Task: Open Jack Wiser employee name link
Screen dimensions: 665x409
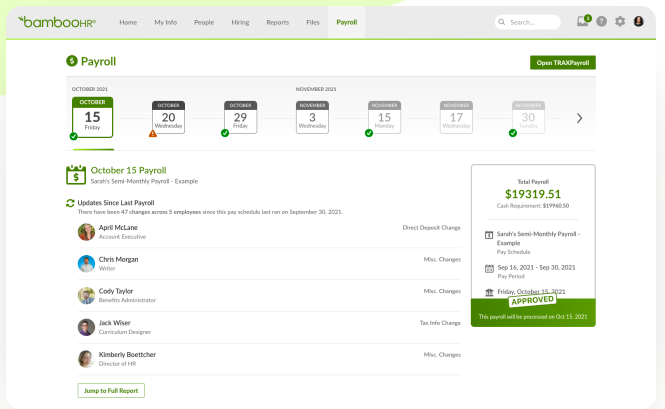Action: (115, 323)
